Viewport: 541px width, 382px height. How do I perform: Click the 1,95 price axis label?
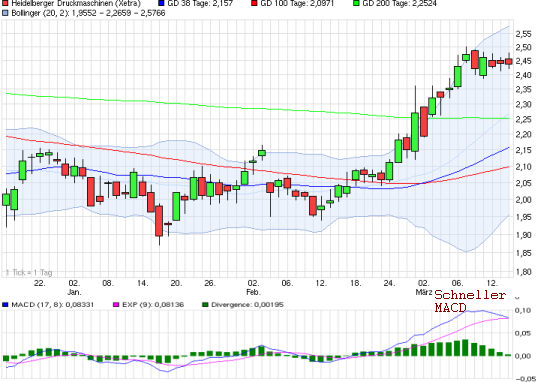tap(524, 217)
